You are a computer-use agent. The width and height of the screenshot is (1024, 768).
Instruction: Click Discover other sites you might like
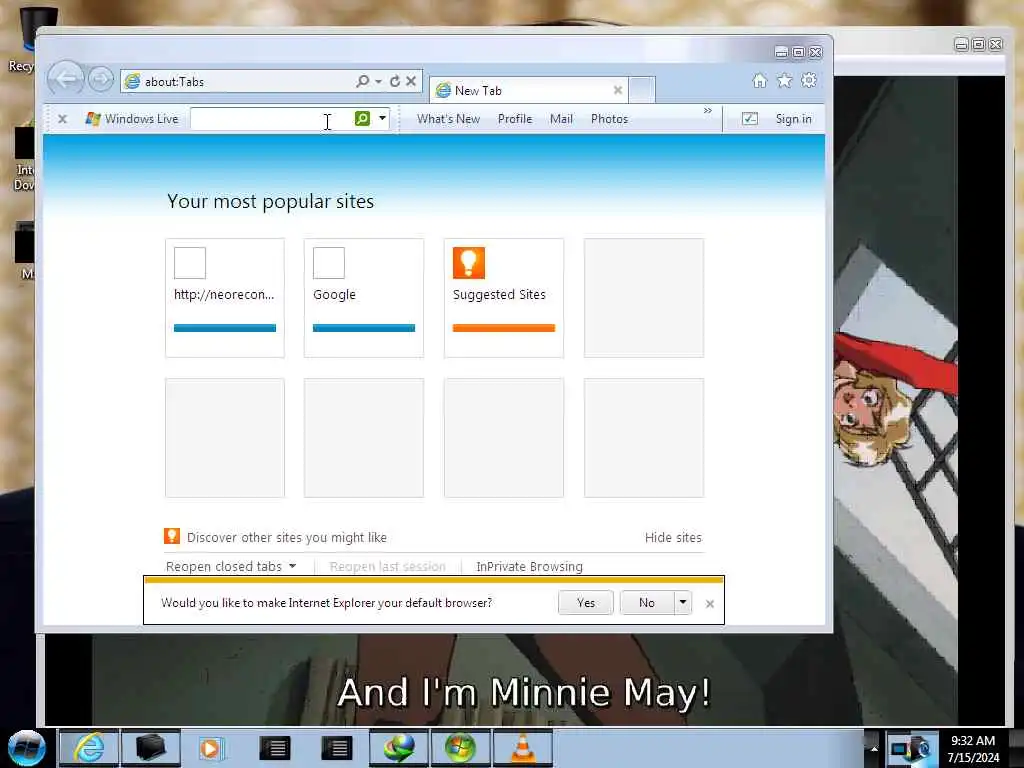pos(287,537)
